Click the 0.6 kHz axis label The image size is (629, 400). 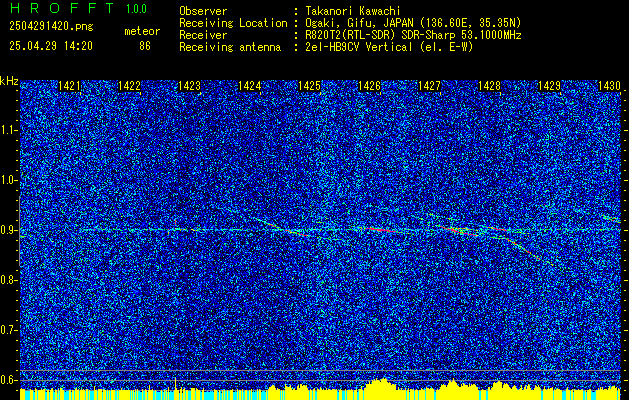(x=8, y=380)
